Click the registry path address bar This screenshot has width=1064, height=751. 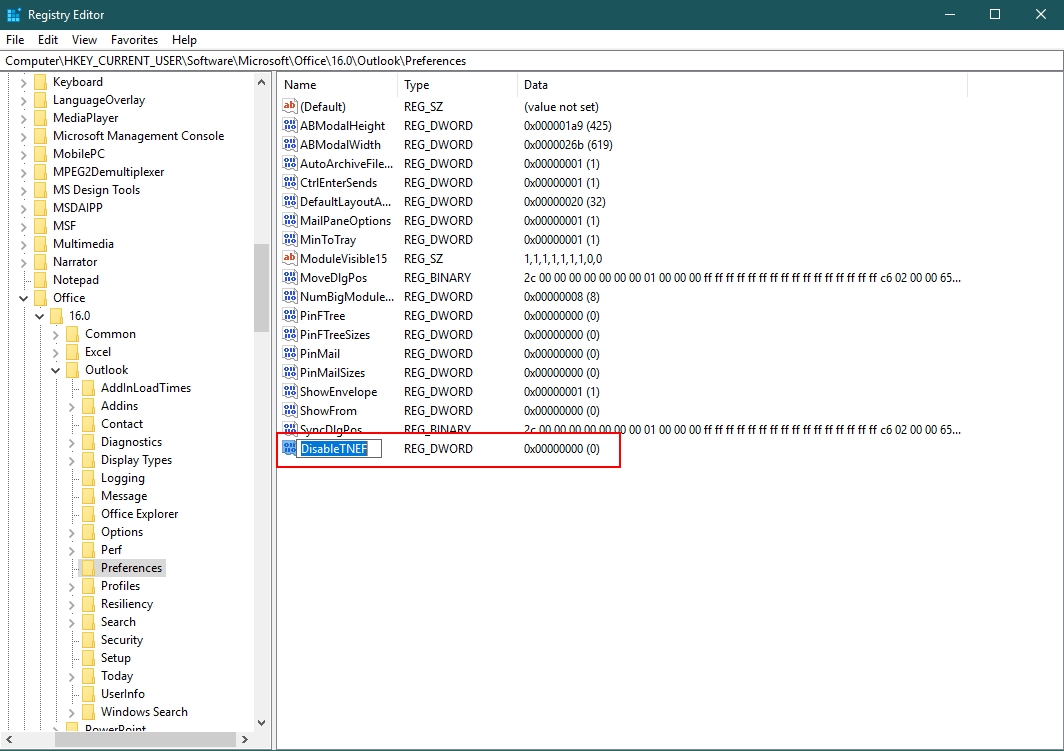tap(532, 61)
